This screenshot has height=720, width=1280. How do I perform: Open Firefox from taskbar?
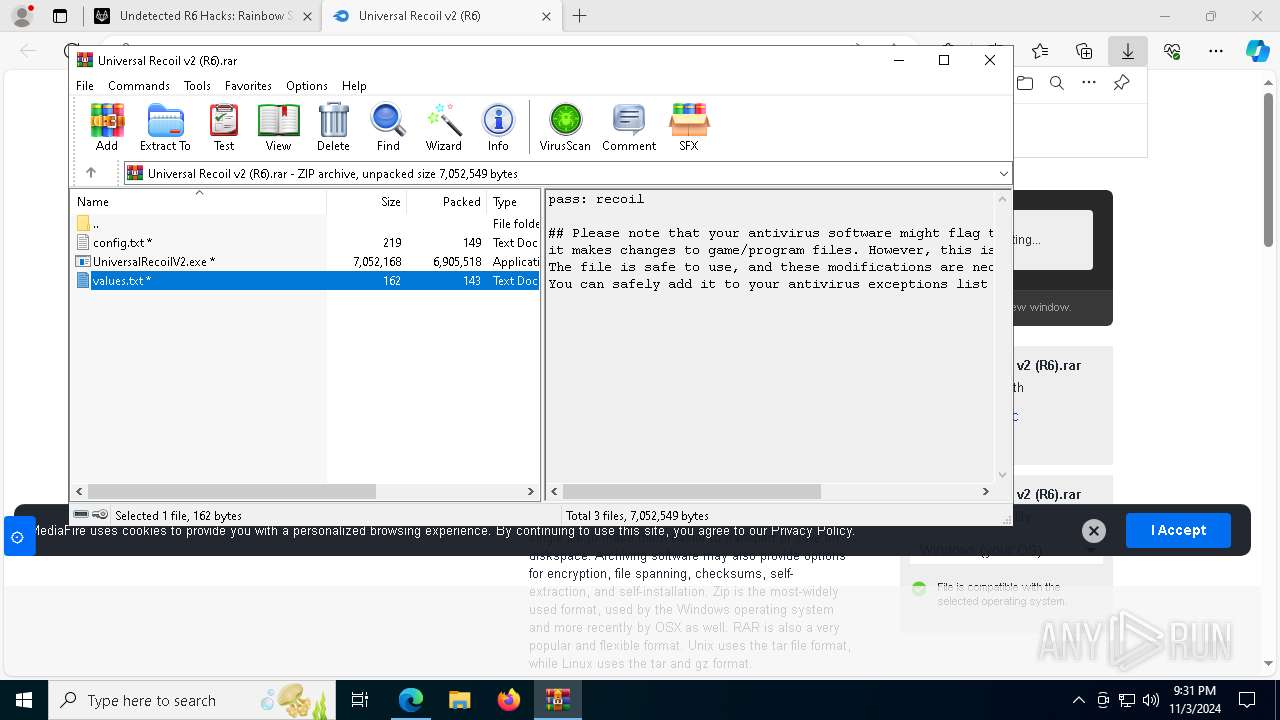509,700
